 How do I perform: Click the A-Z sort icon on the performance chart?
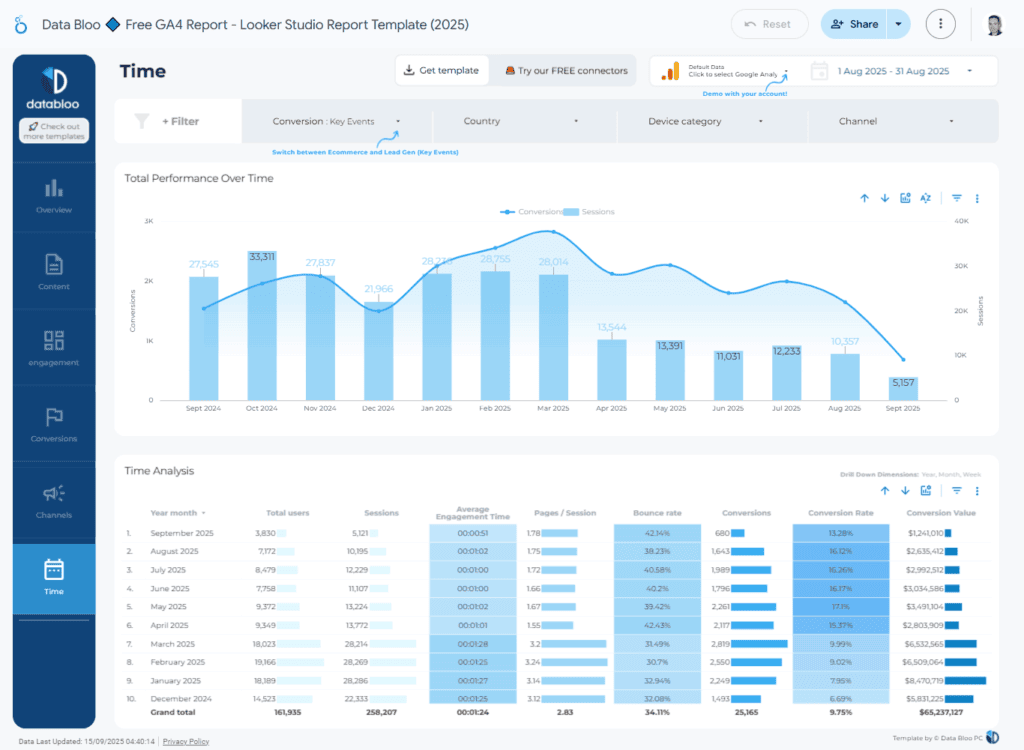pos(926,198)
